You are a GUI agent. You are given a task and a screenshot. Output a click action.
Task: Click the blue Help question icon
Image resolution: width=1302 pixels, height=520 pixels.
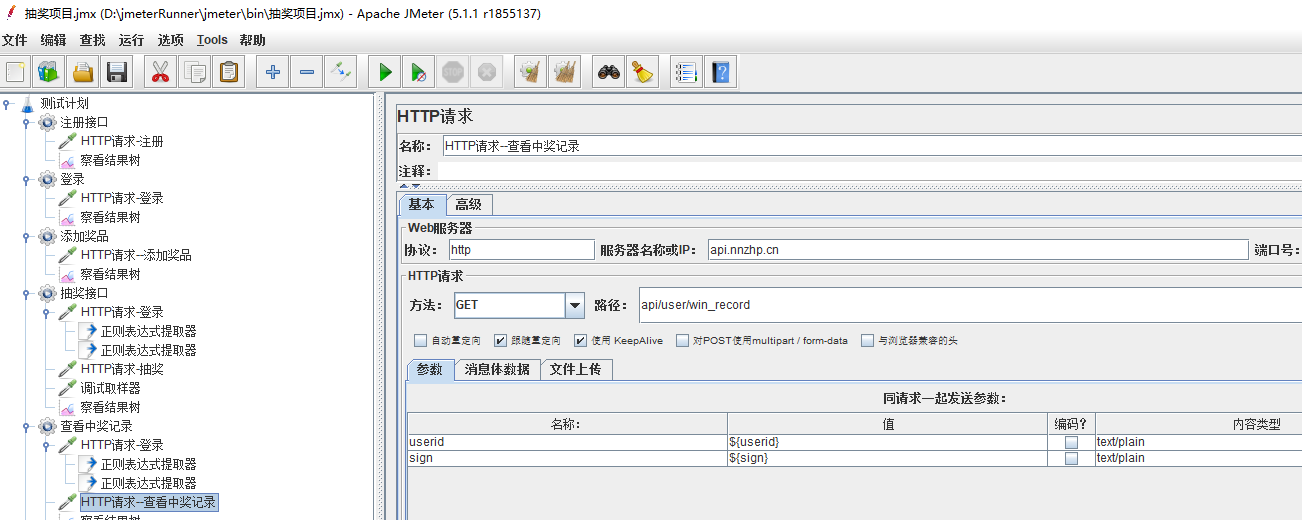click(x=720, y=72)
